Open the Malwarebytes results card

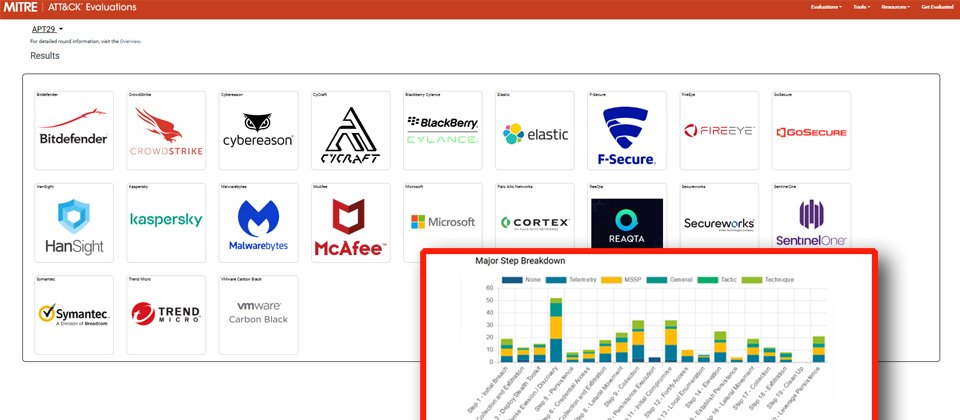click(258, 223)
